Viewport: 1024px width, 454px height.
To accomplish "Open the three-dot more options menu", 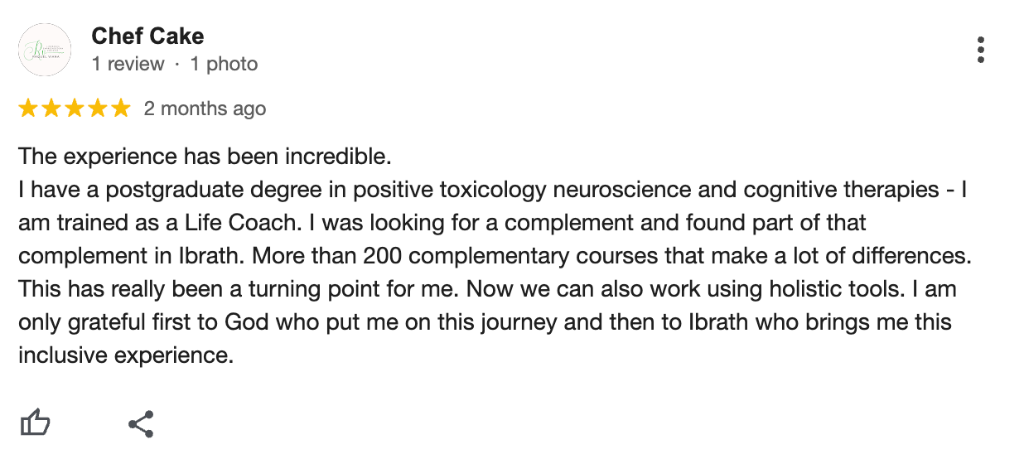I will [980, 50].
